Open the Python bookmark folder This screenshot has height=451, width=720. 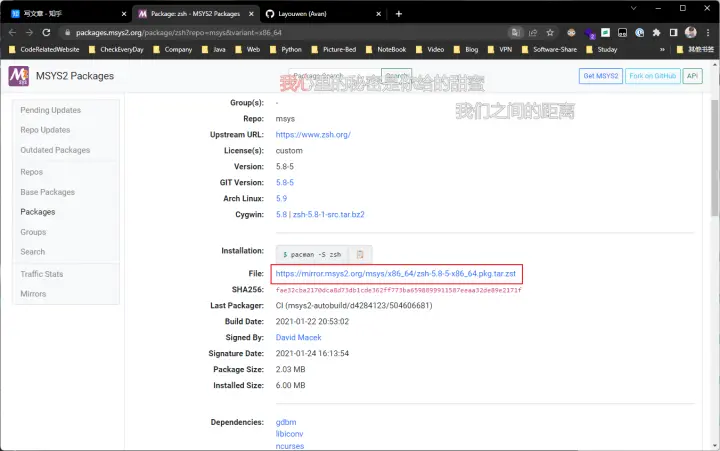point(286,50)
